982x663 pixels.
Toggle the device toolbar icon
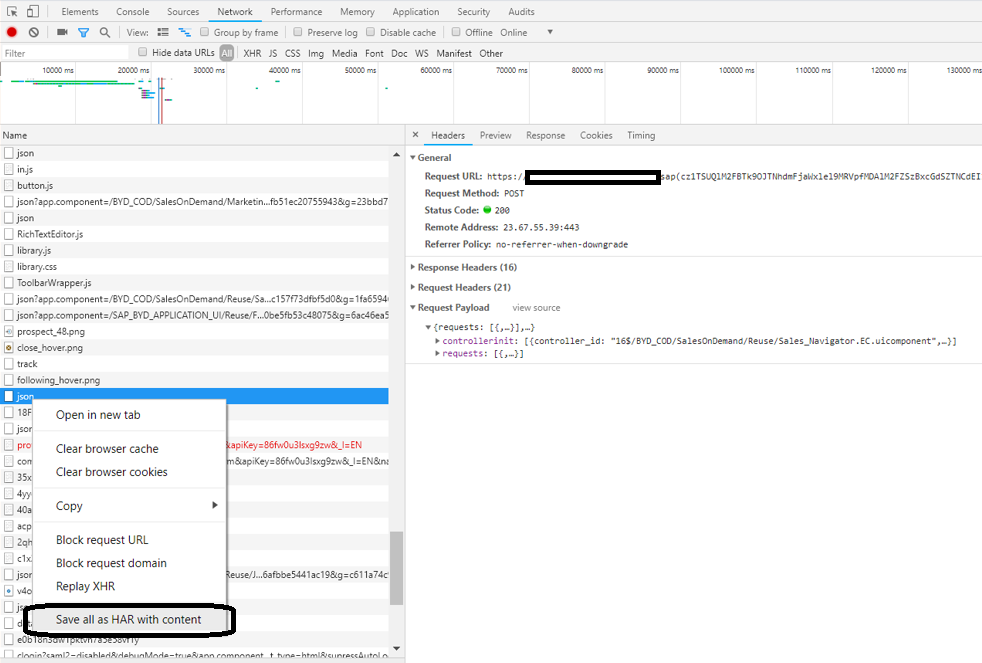click(33, 11)
